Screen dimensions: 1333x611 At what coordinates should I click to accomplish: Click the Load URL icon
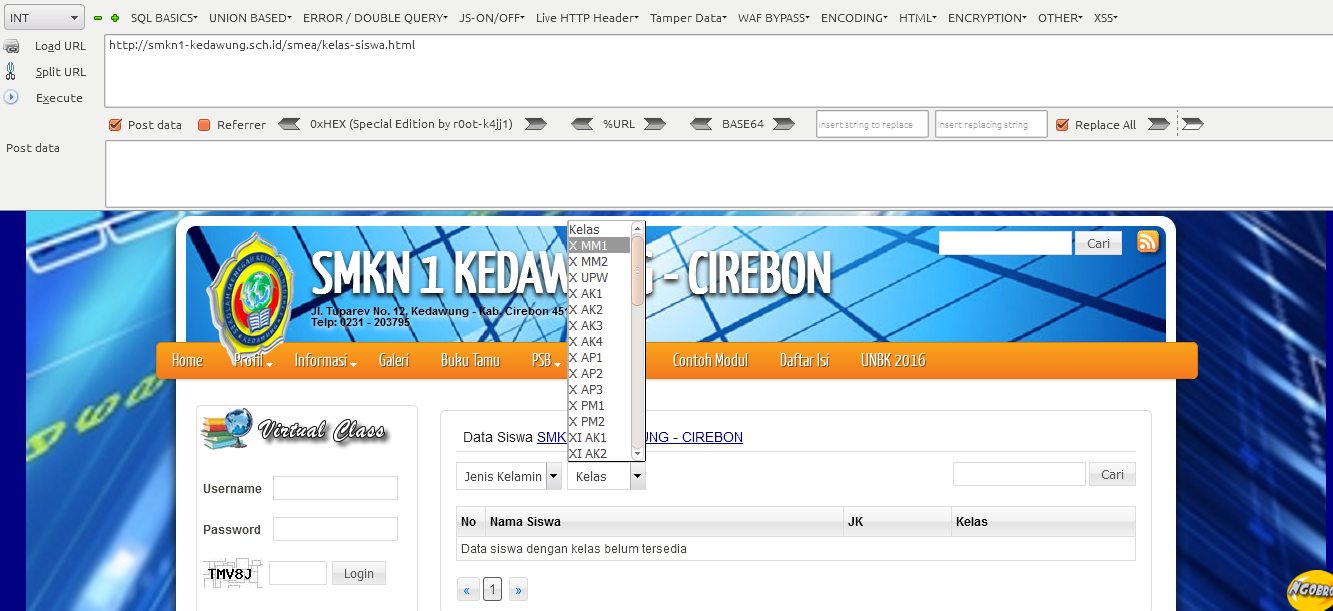point(12,46)
